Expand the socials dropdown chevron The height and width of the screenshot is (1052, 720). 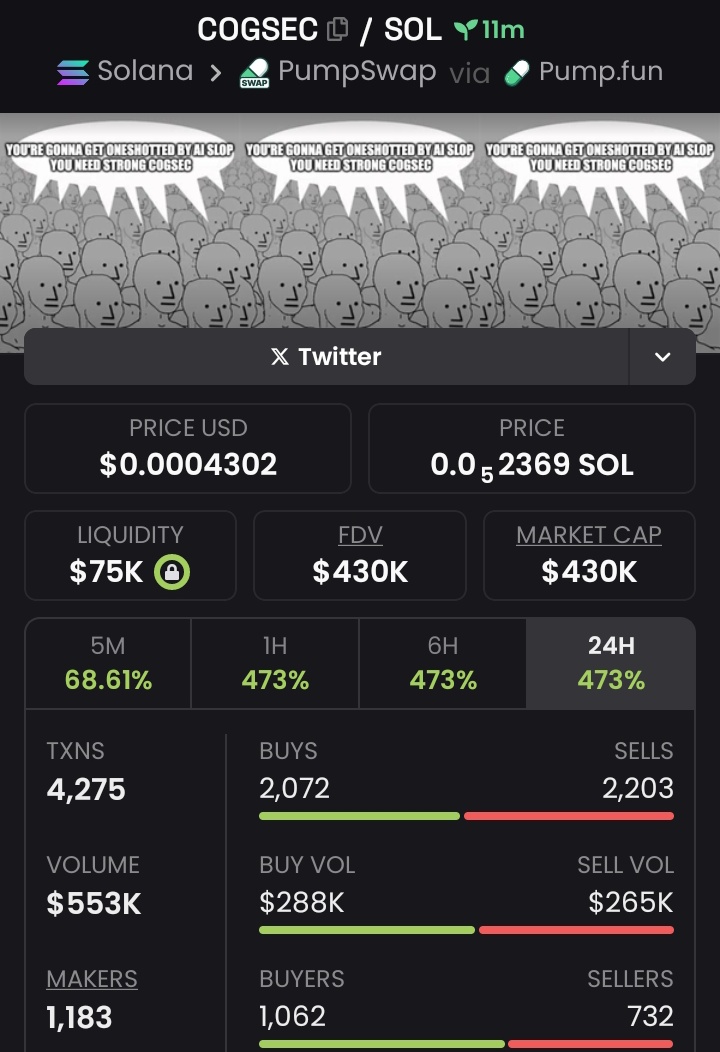click(x=662, y=357)
